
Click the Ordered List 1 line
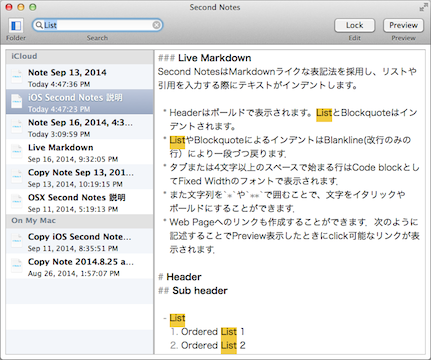click(208, 332)
